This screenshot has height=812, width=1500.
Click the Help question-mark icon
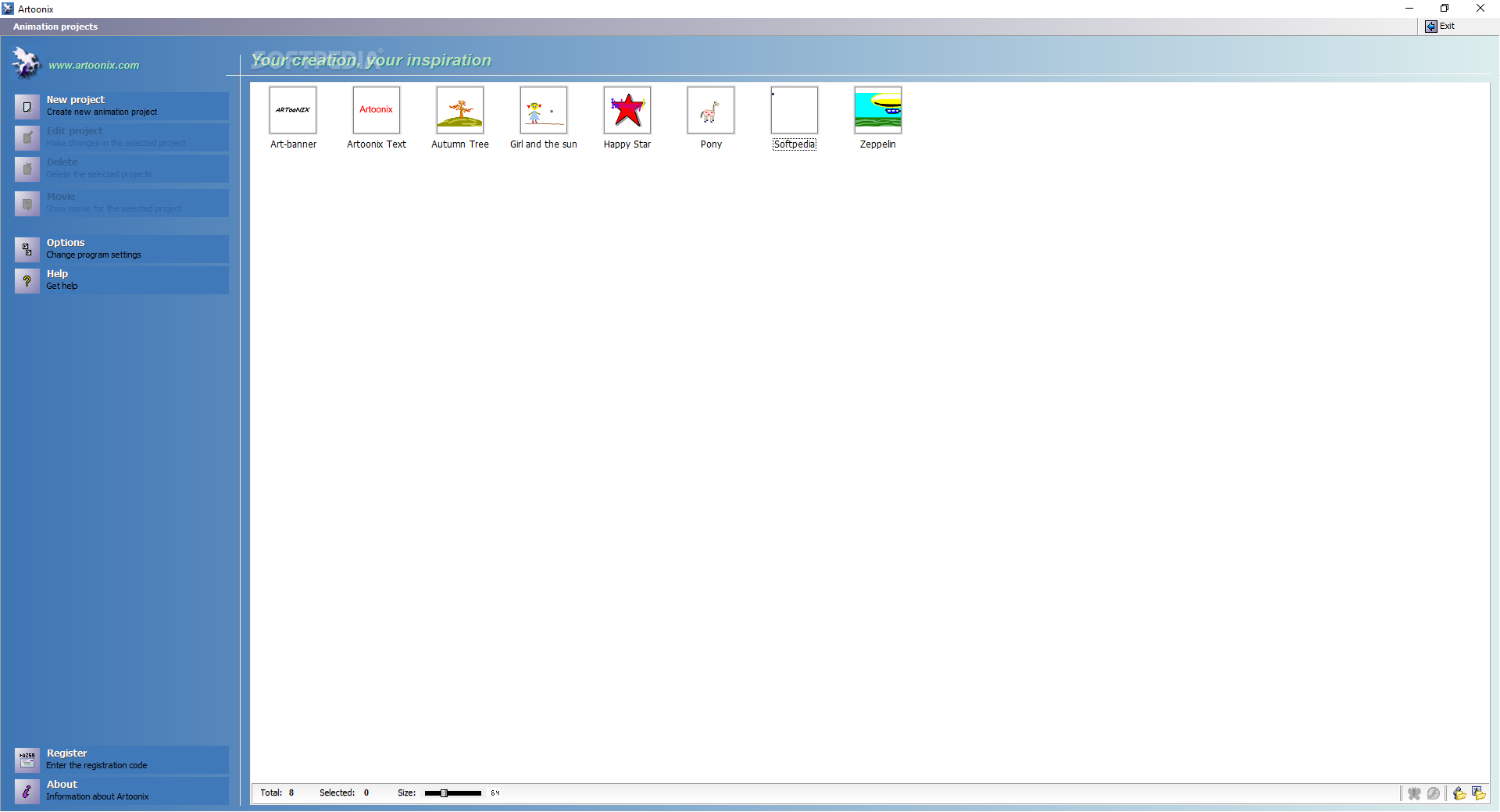(27, 280)
